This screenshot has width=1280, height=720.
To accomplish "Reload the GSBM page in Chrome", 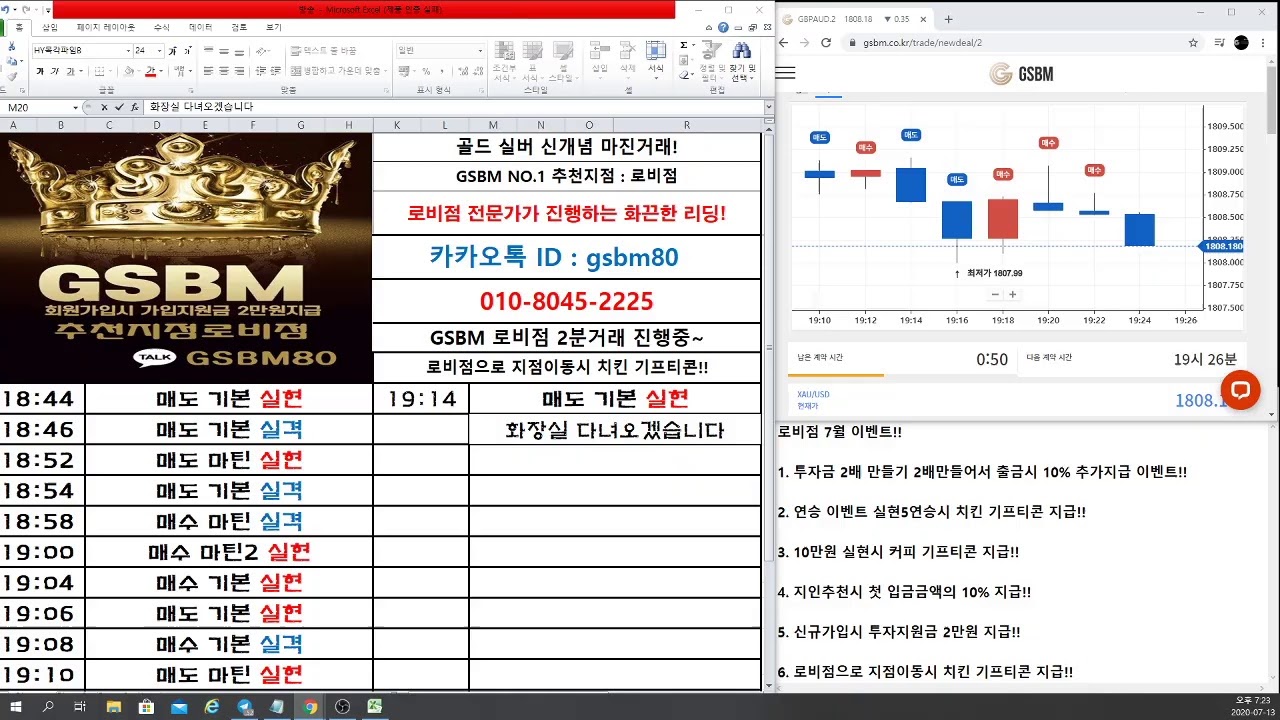I will (826, 43).
